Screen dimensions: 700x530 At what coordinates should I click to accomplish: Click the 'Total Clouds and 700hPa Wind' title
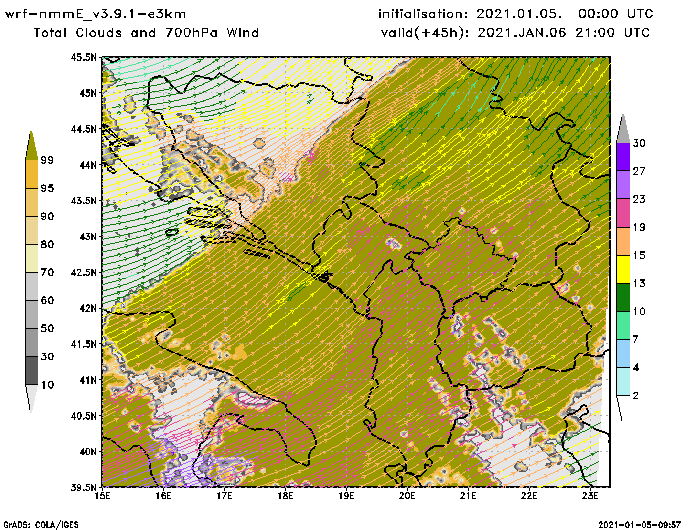pyautogui.click(x=146, y=33)
